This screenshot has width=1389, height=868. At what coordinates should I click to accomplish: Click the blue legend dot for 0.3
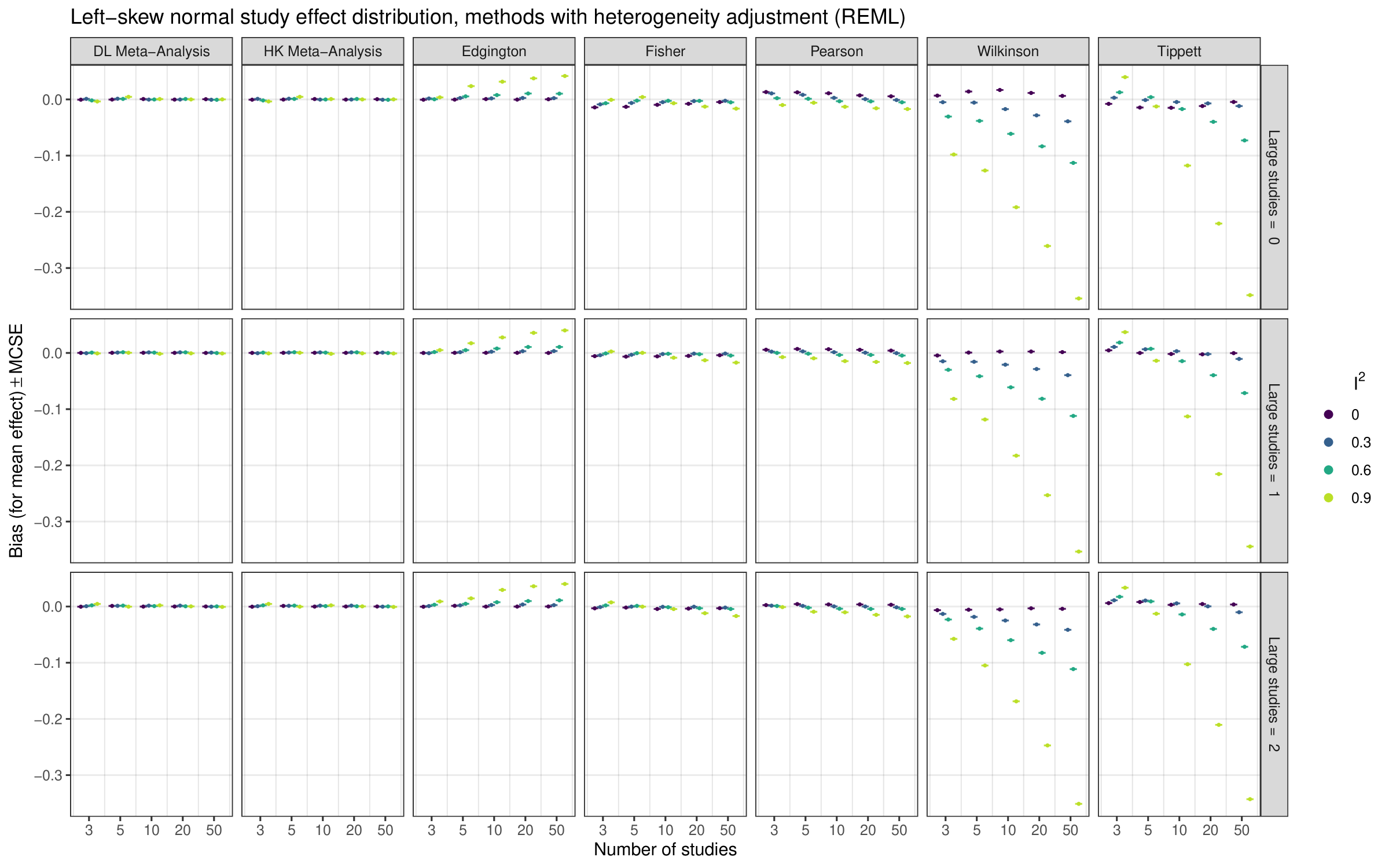click(1329, 442)
